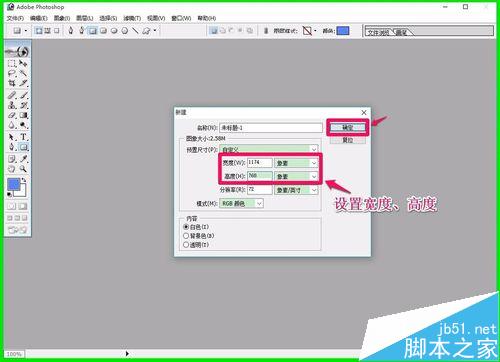
Task: Reset to default colors icon
Action: pyautogui.click(x=9, y=194)
